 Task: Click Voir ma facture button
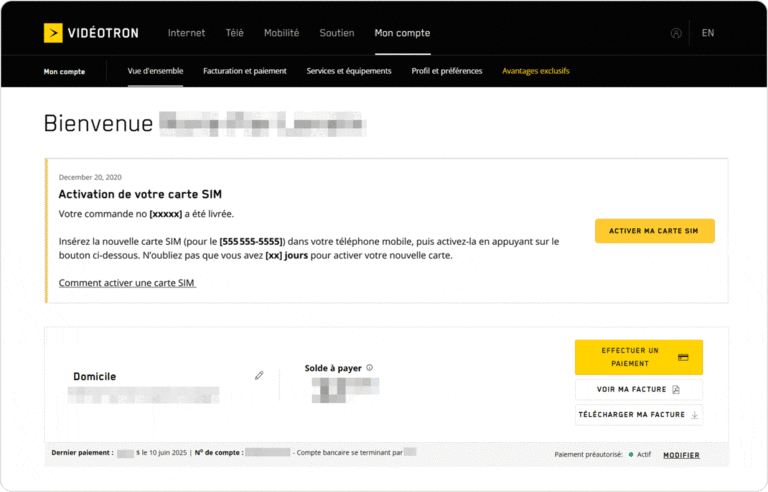click(638, 389)
